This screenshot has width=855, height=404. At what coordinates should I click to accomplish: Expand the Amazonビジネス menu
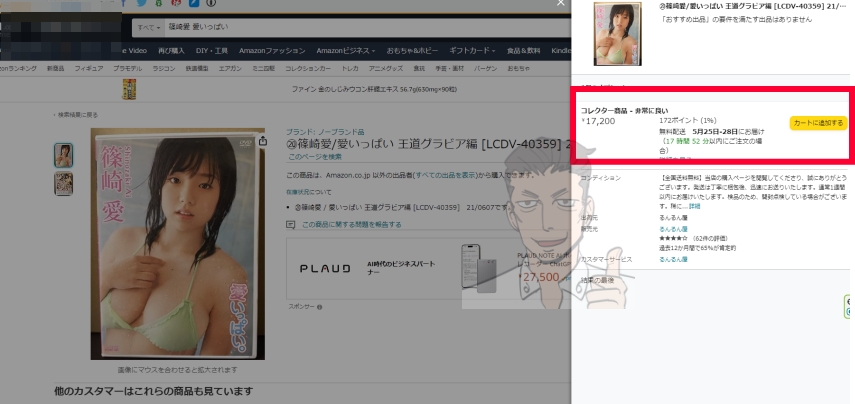pos(345,50)
